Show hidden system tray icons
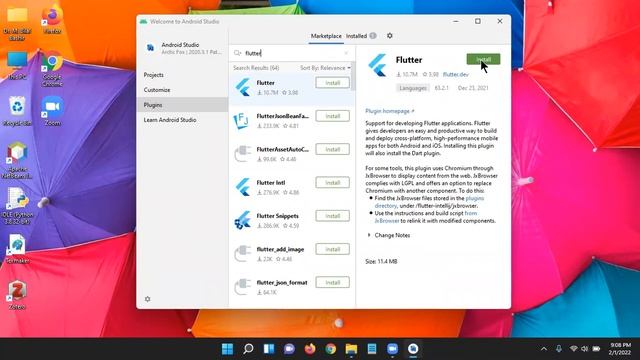640x360 pixels. coord(544,349)
